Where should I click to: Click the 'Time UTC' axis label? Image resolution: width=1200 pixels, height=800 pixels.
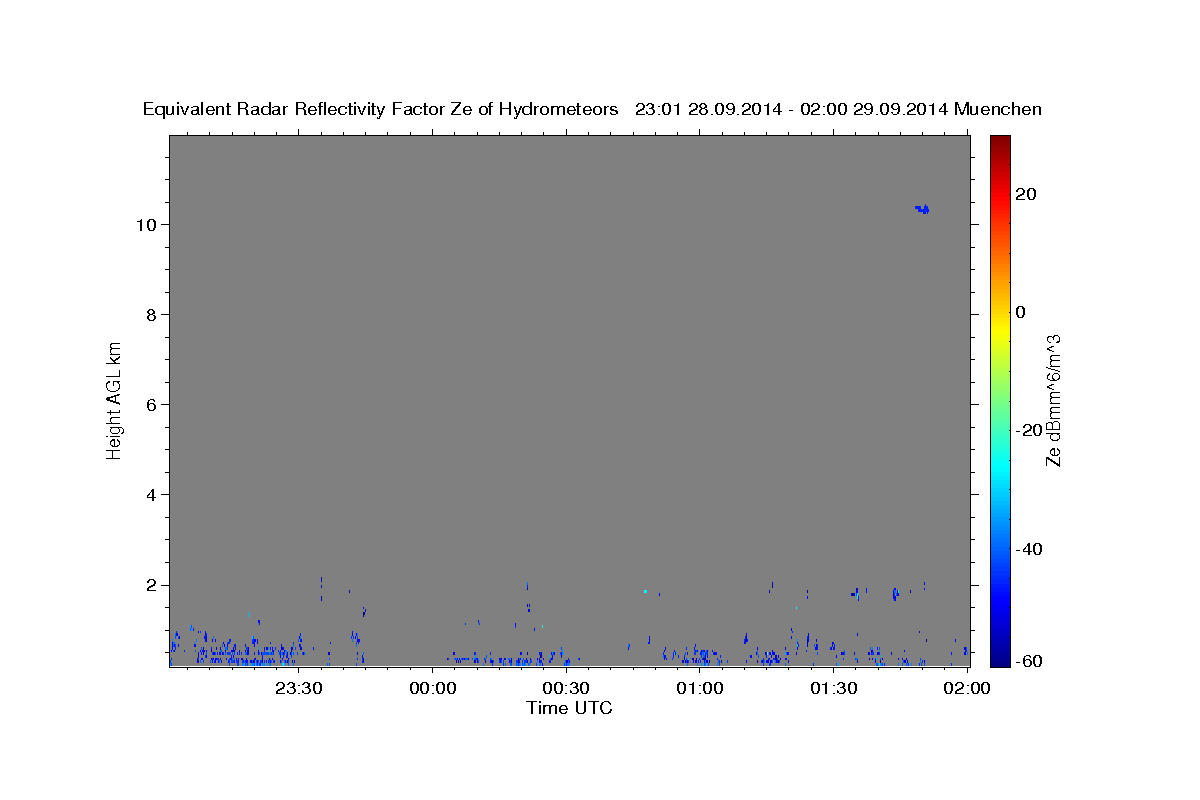[569, 708]
